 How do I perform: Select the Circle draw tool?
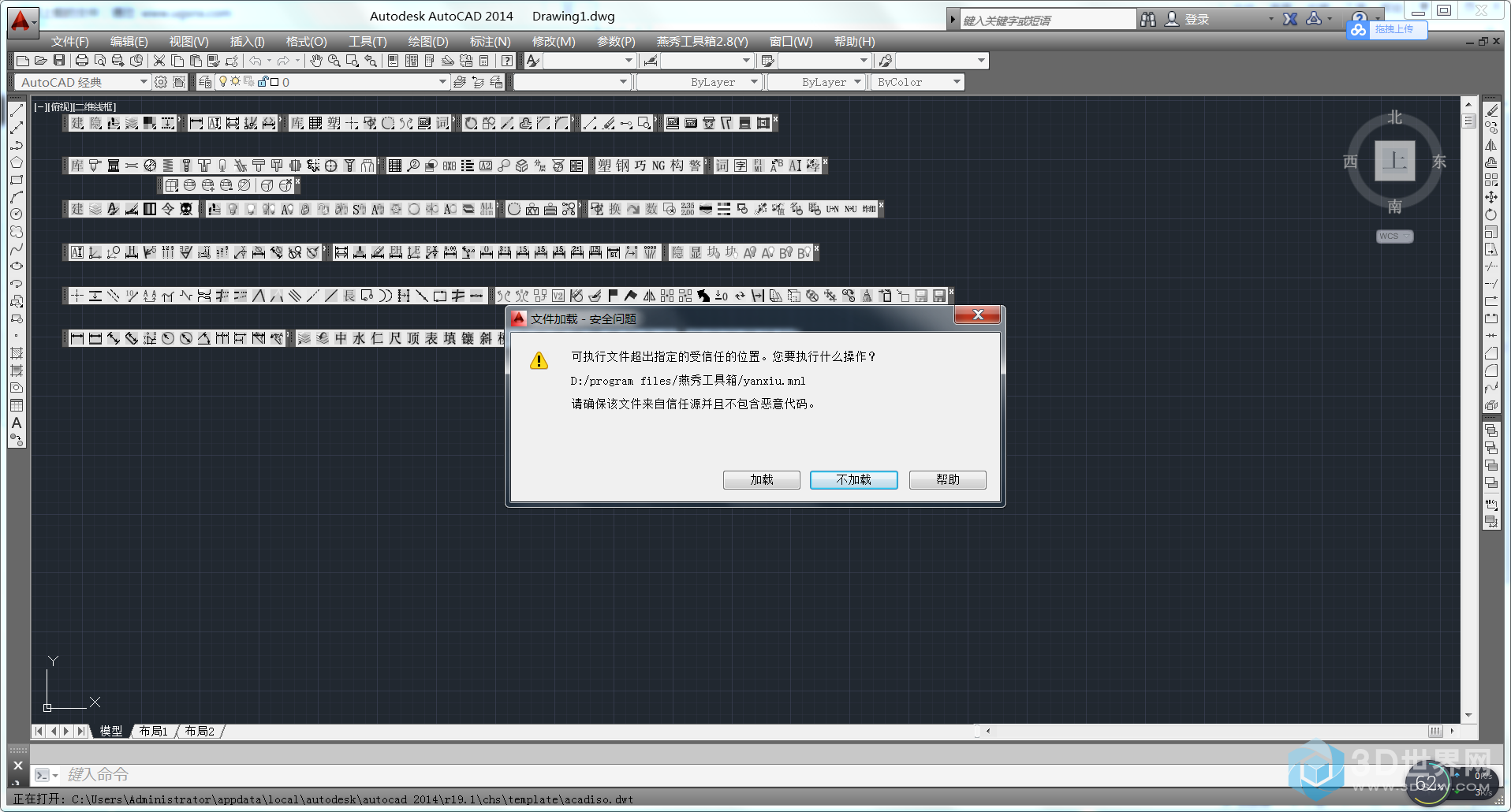tap(17, 214)
